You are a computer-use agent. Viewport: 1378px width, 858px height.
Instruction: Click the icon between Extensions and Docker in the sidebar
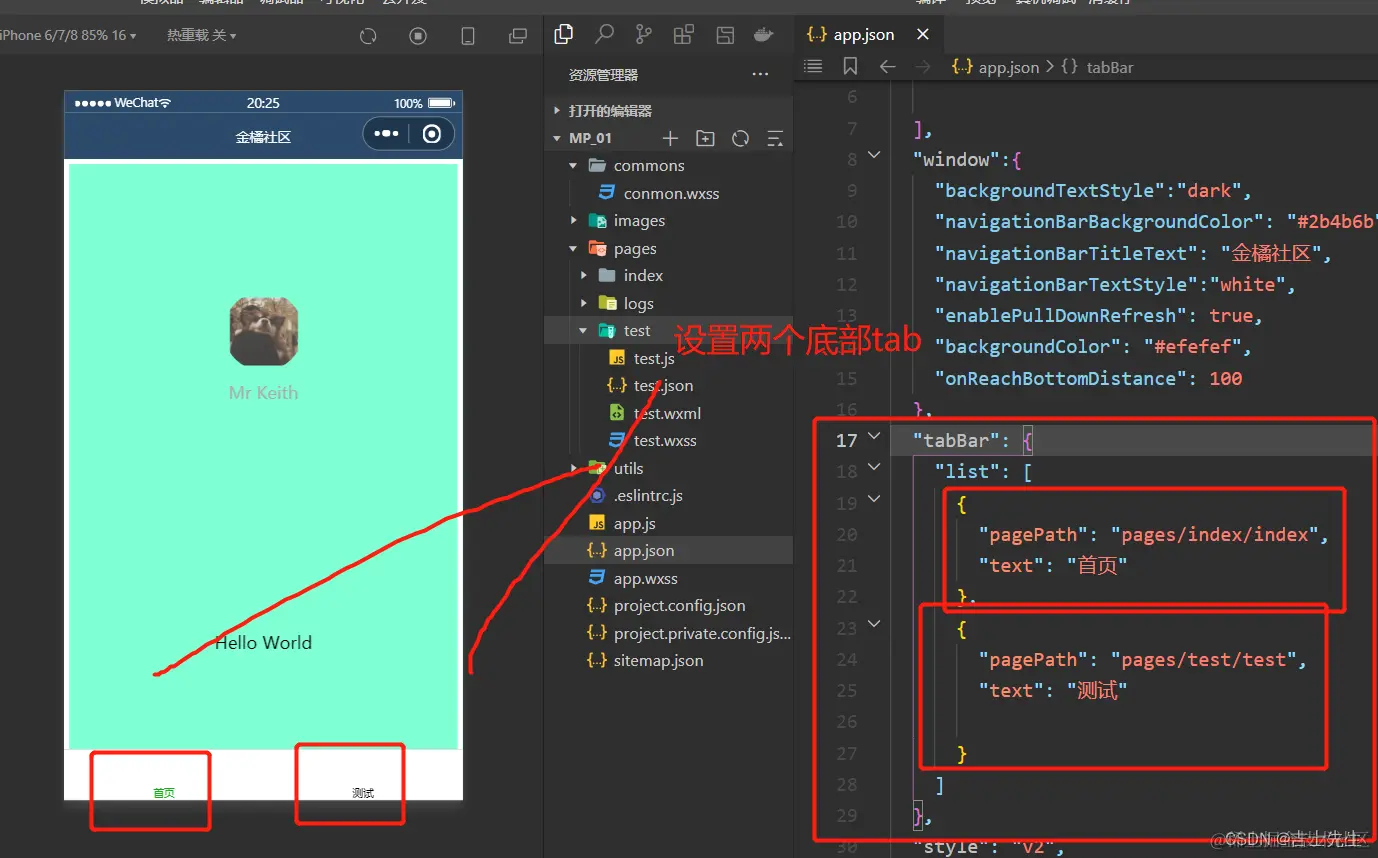tap(724, 35)
